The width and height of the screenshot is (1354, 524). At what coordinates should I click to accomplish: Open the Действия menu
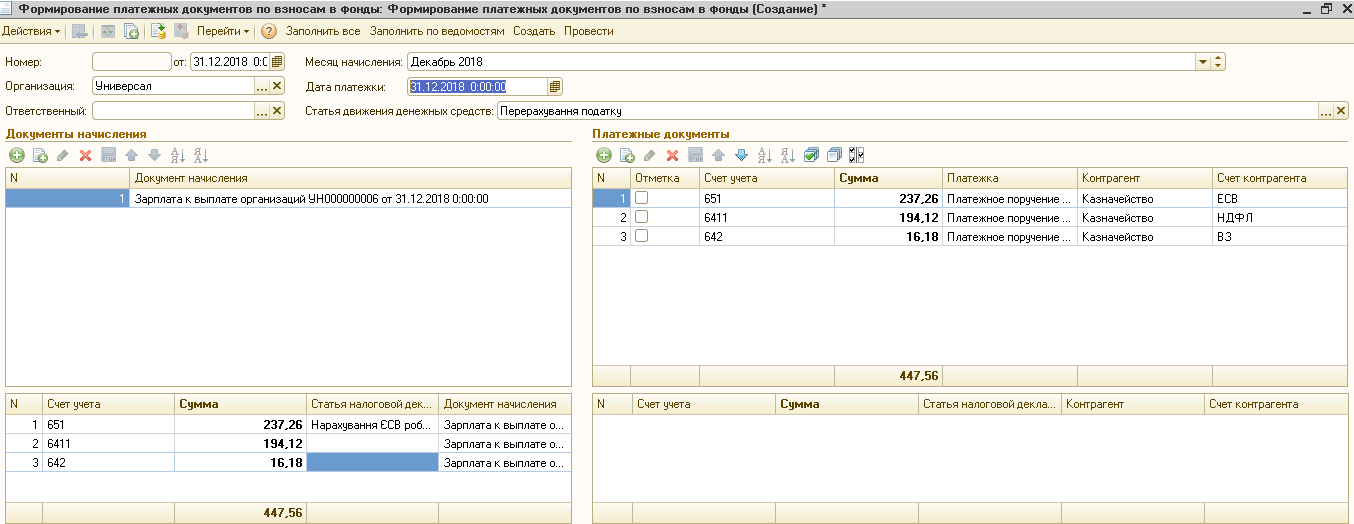(32, 31)
